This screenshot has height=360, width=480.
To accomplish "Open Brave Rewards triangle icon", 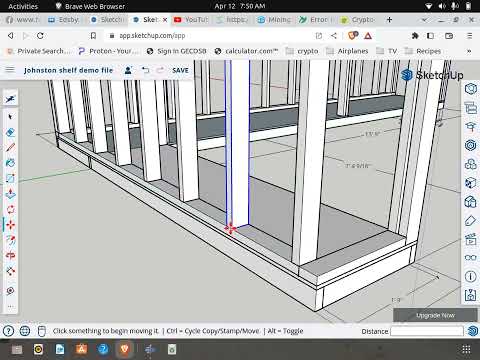I will coord(368,35).
